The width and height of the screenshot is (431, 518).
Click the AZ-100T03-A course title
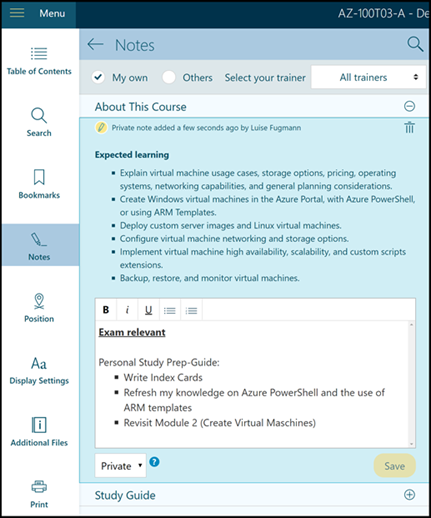(x=383, y=13)
